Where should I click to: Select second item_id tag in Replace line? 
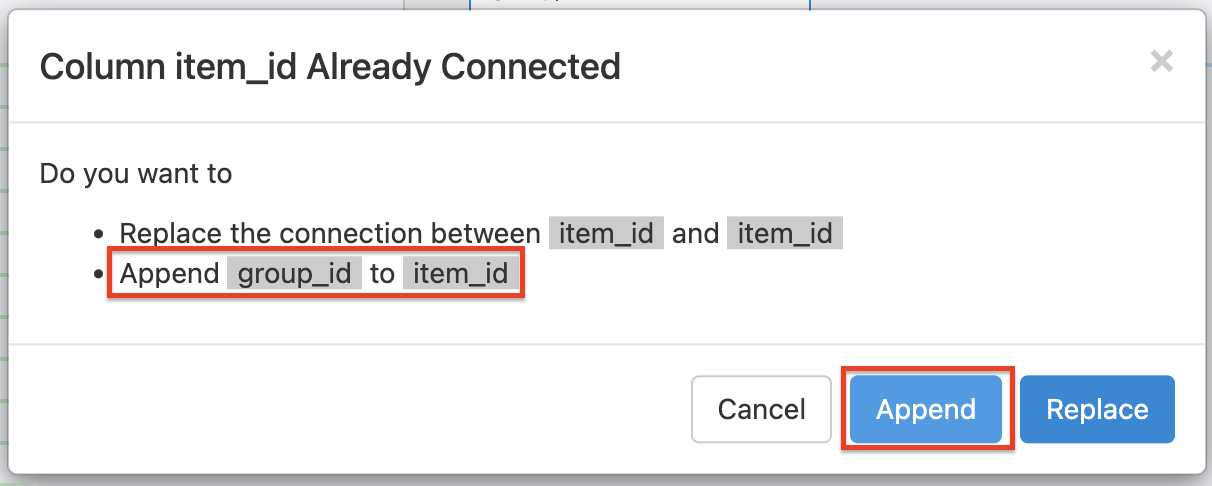point(785,234)
